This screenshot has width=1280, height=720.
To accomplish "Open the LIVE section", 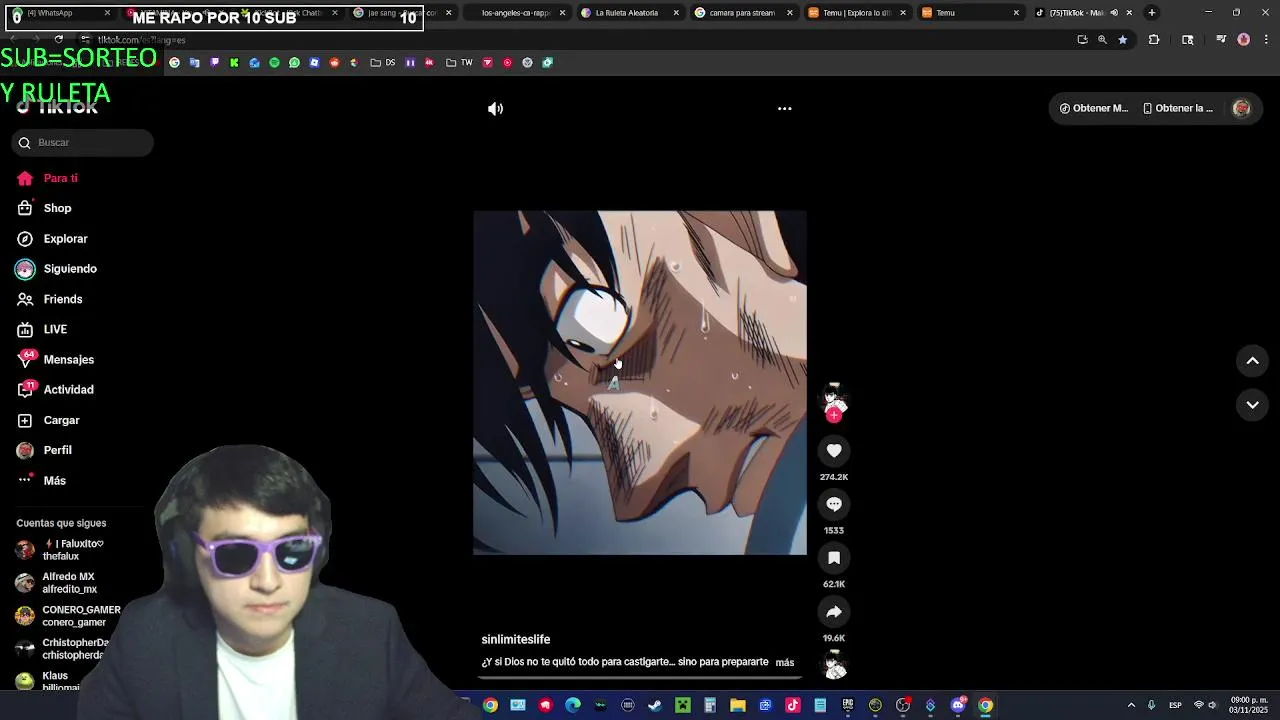I will pyautogui.click(x=42, y=329).
